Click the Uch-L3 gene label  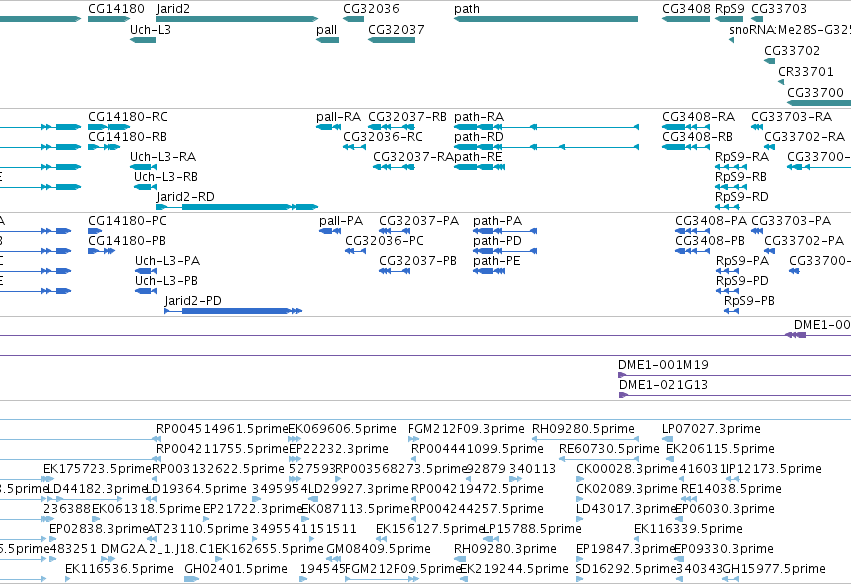pyautogui.click(x=150, y=30)
